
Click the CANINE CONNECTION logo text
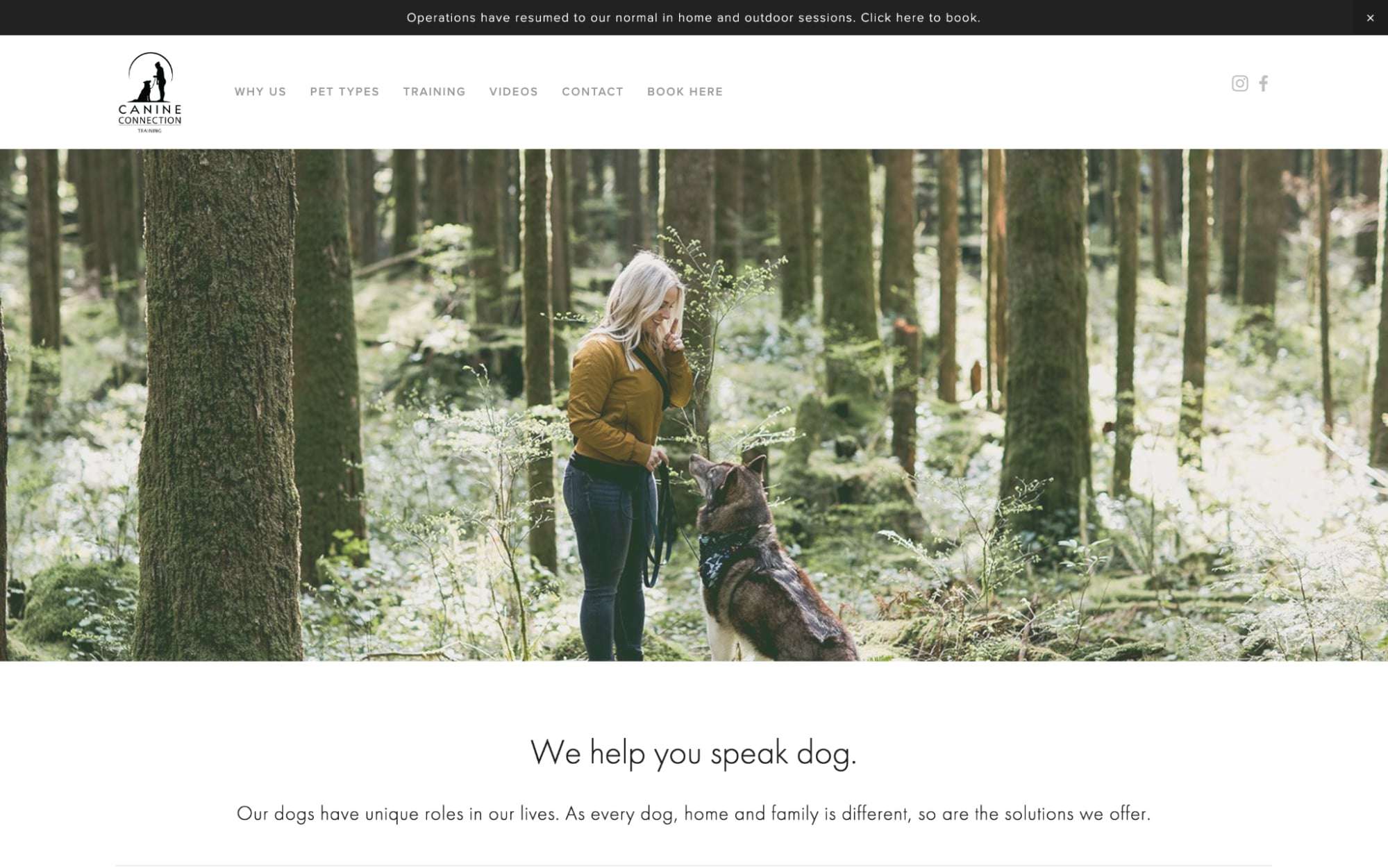tap(150, 115)
